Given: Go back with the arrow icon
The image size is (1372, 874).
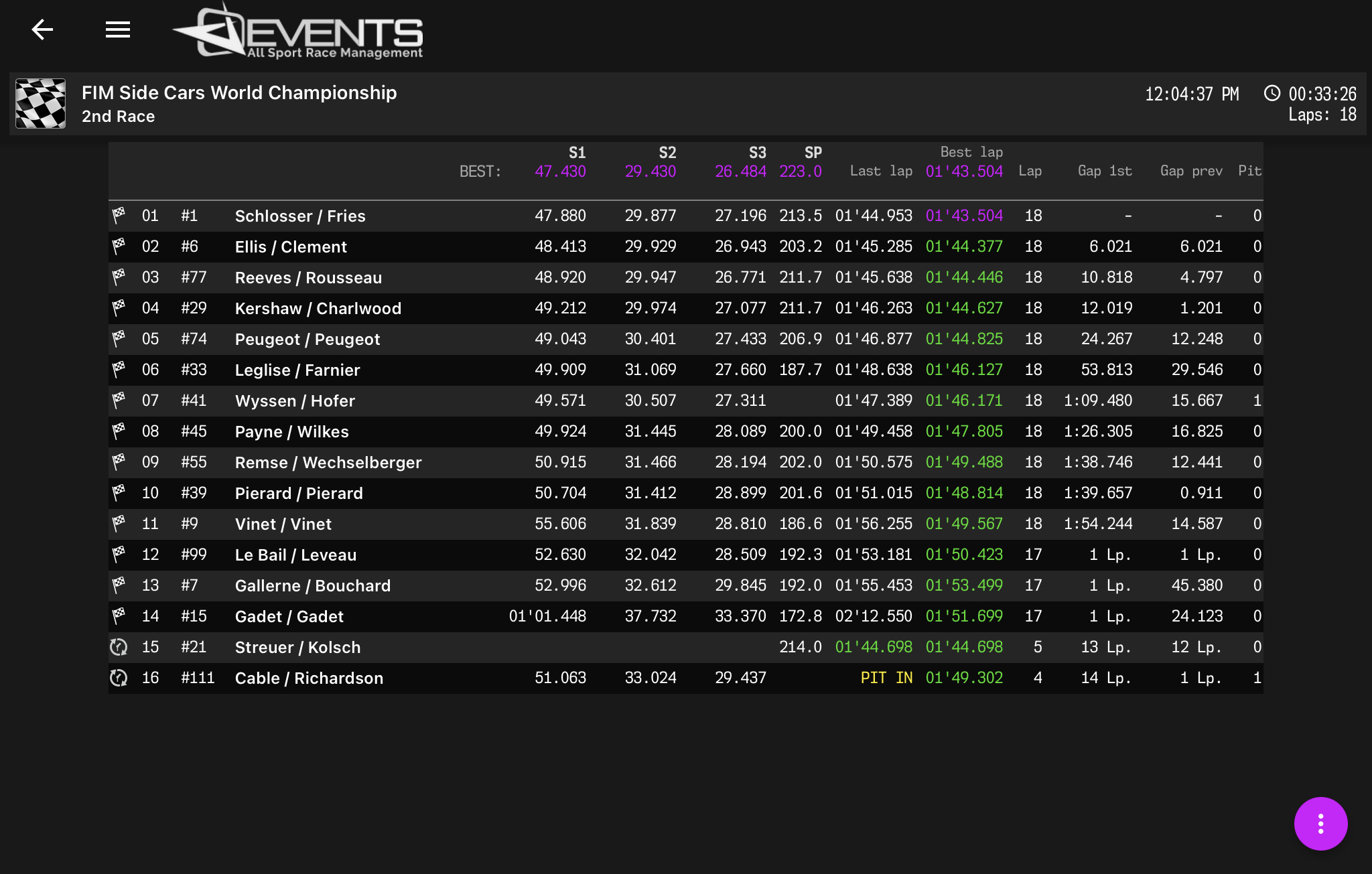Looking at the screenshot, I should coord(42,29).
